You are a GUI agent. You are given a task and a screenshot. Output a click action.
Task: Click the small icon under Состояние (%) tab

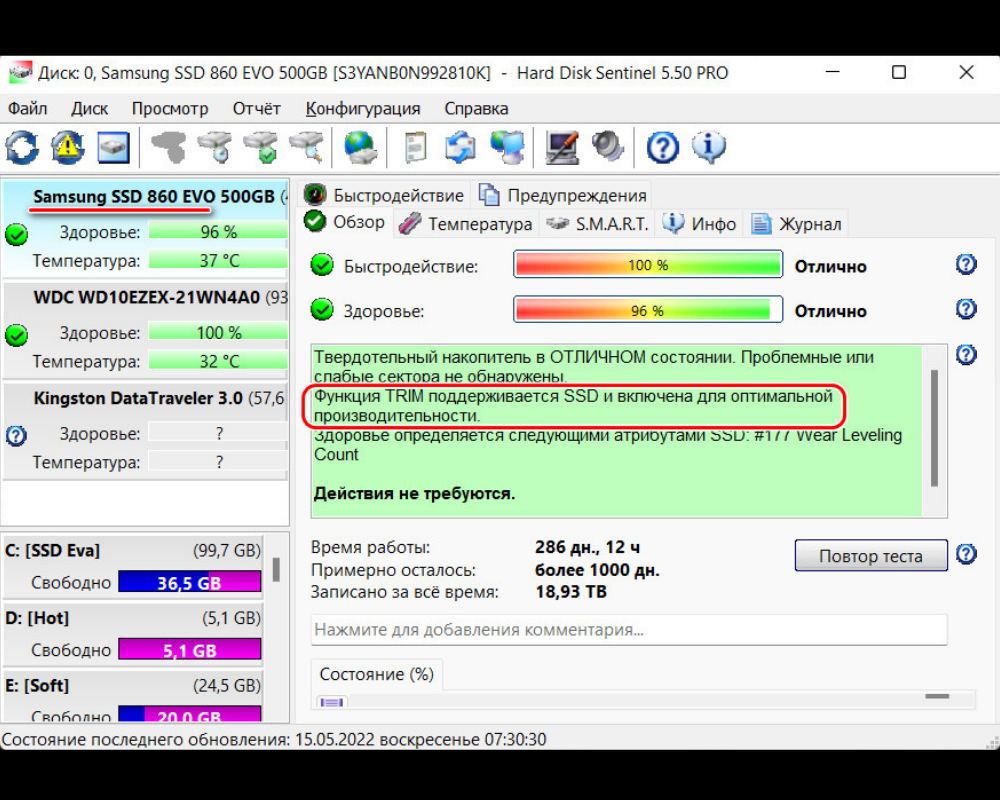pos(332,702)
